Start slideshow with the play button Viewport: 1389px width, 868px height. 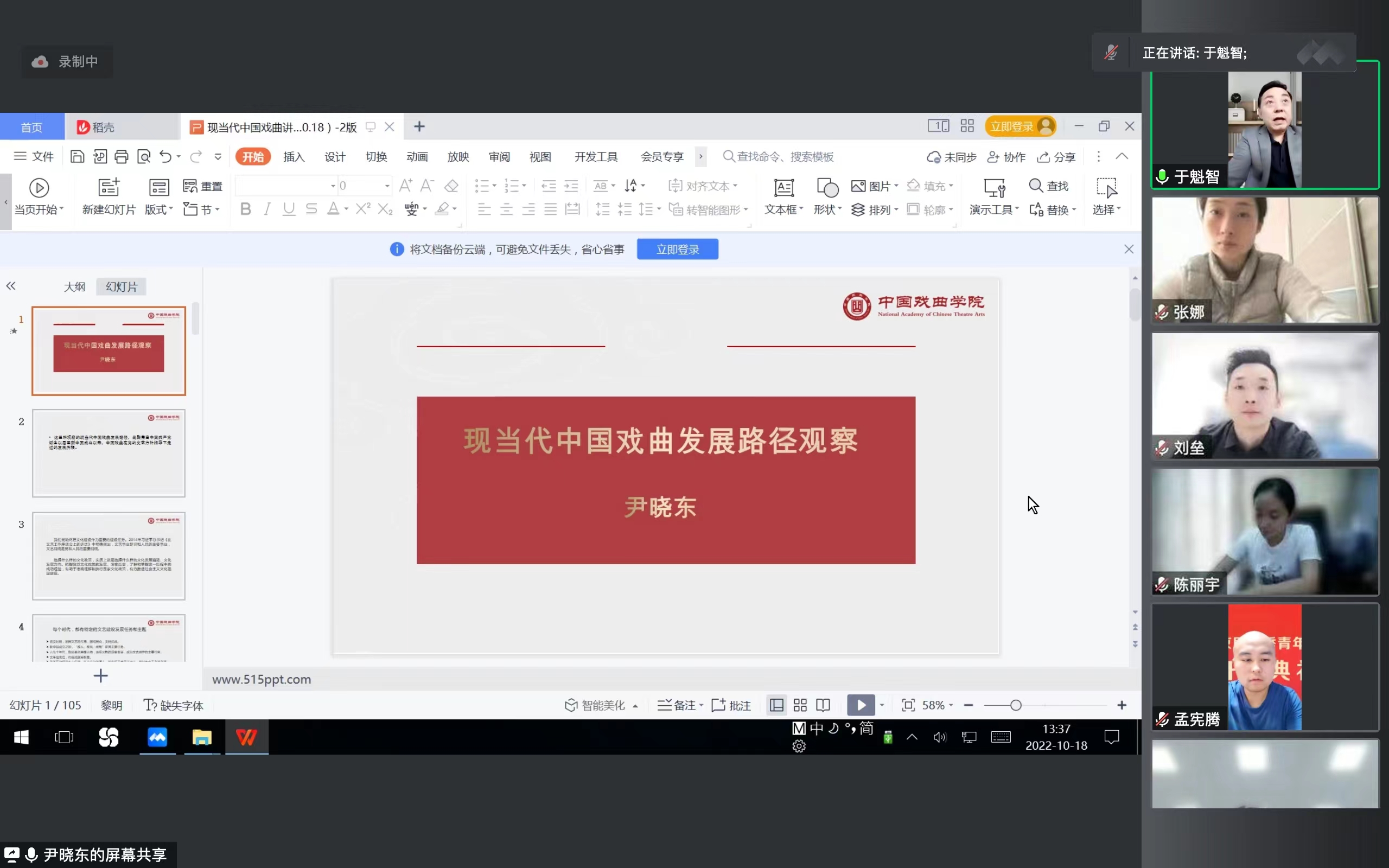861,705
